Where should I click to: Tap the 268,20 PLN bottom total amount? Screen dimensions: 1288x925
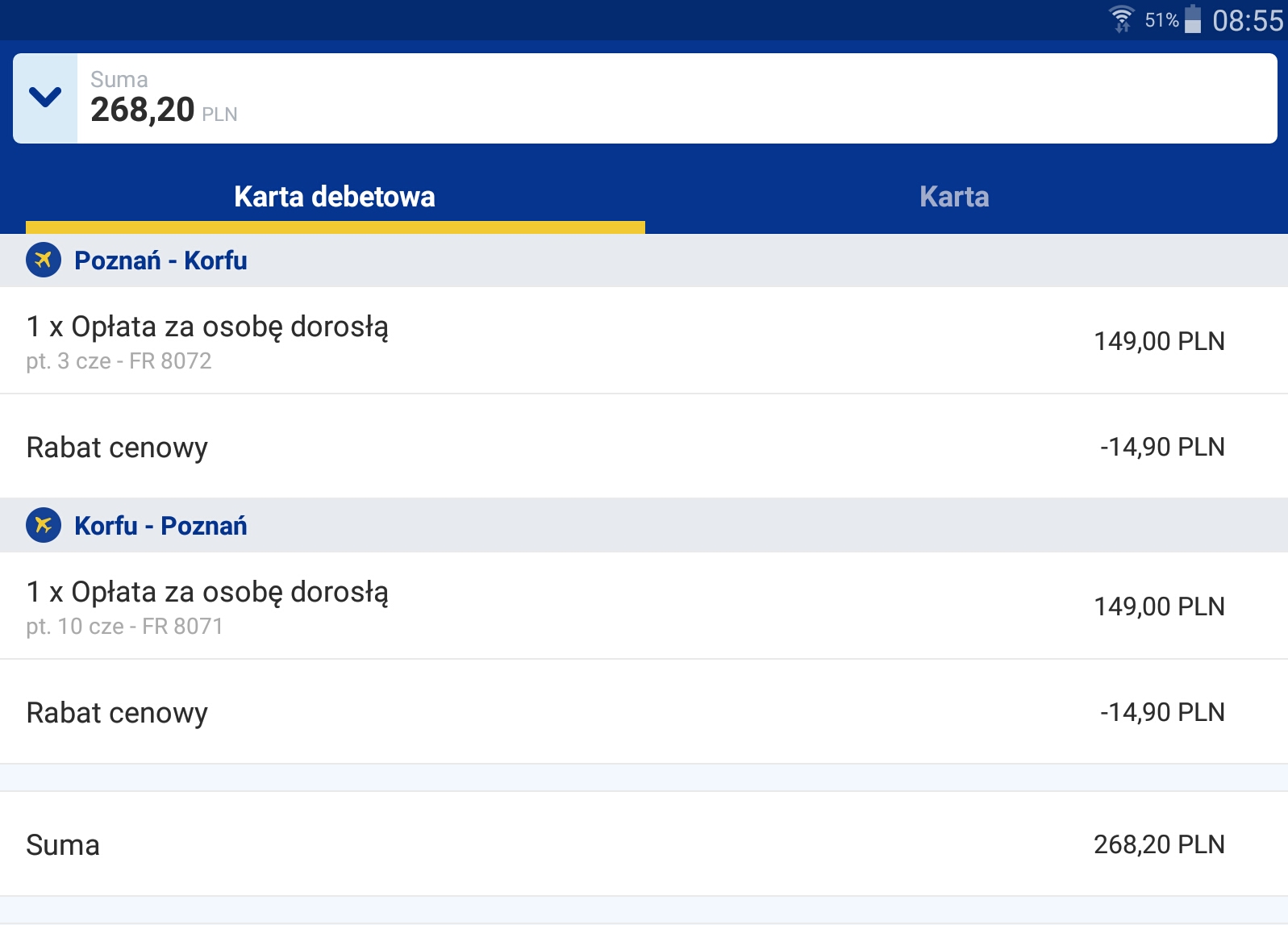point(1159,844)
